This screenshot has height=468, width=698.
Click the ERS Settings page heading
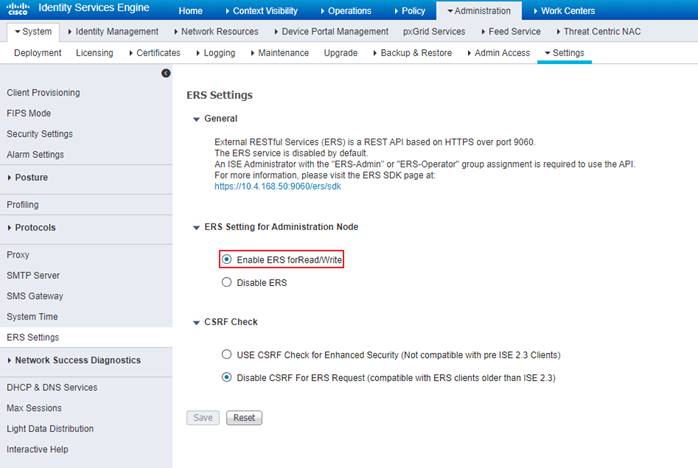(x=219, y=95)
